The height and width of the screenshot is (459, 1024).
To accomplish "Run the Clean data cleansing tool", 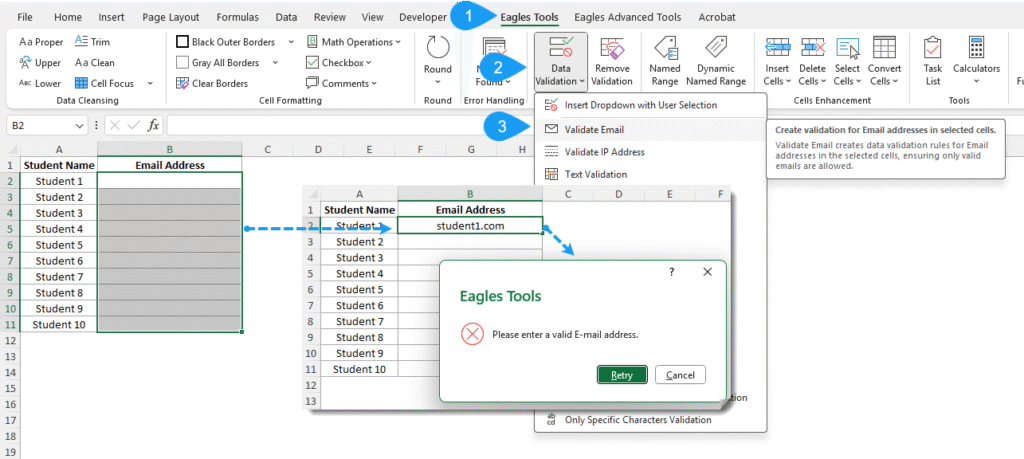I will (94, 63).
